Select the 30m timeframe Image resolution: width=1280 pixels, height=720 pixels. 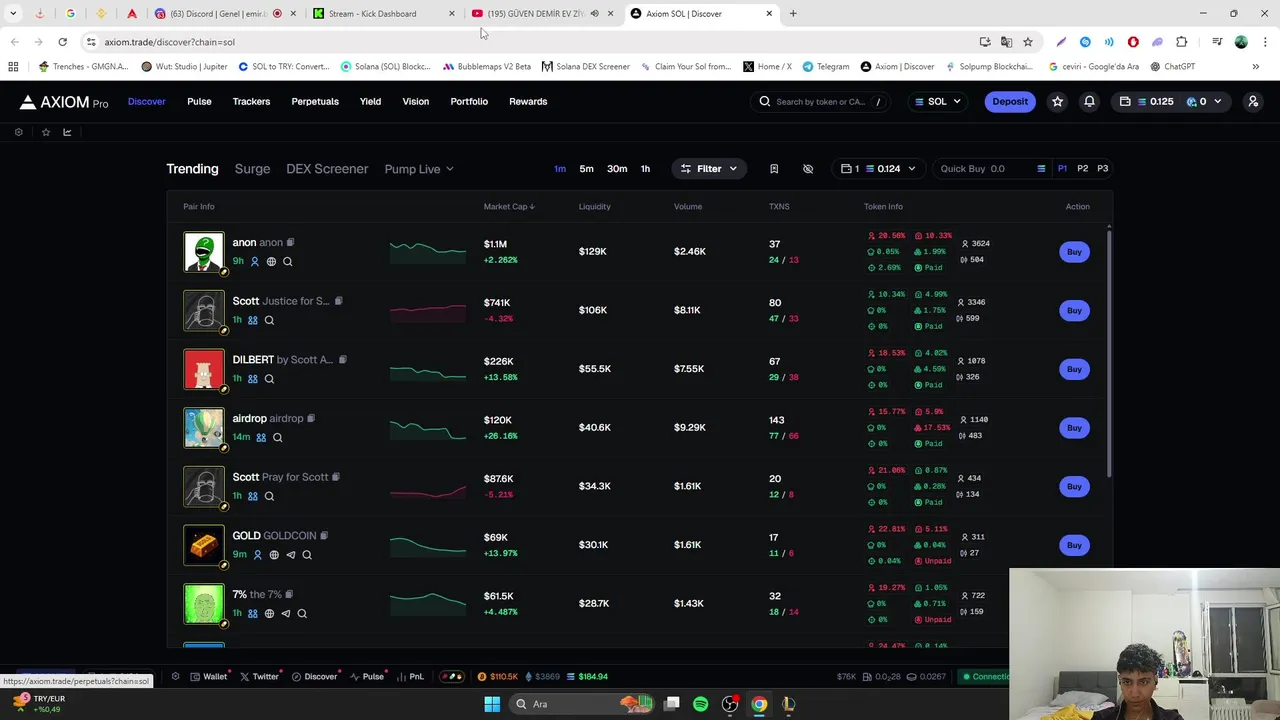point(617,169)
